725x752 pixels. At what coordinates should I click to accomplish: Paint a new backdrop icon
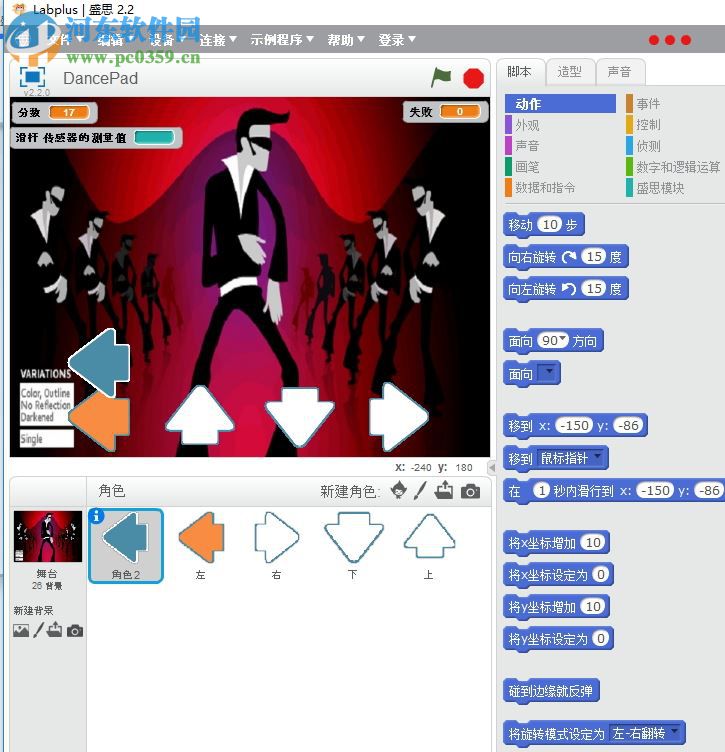[38, 630]
